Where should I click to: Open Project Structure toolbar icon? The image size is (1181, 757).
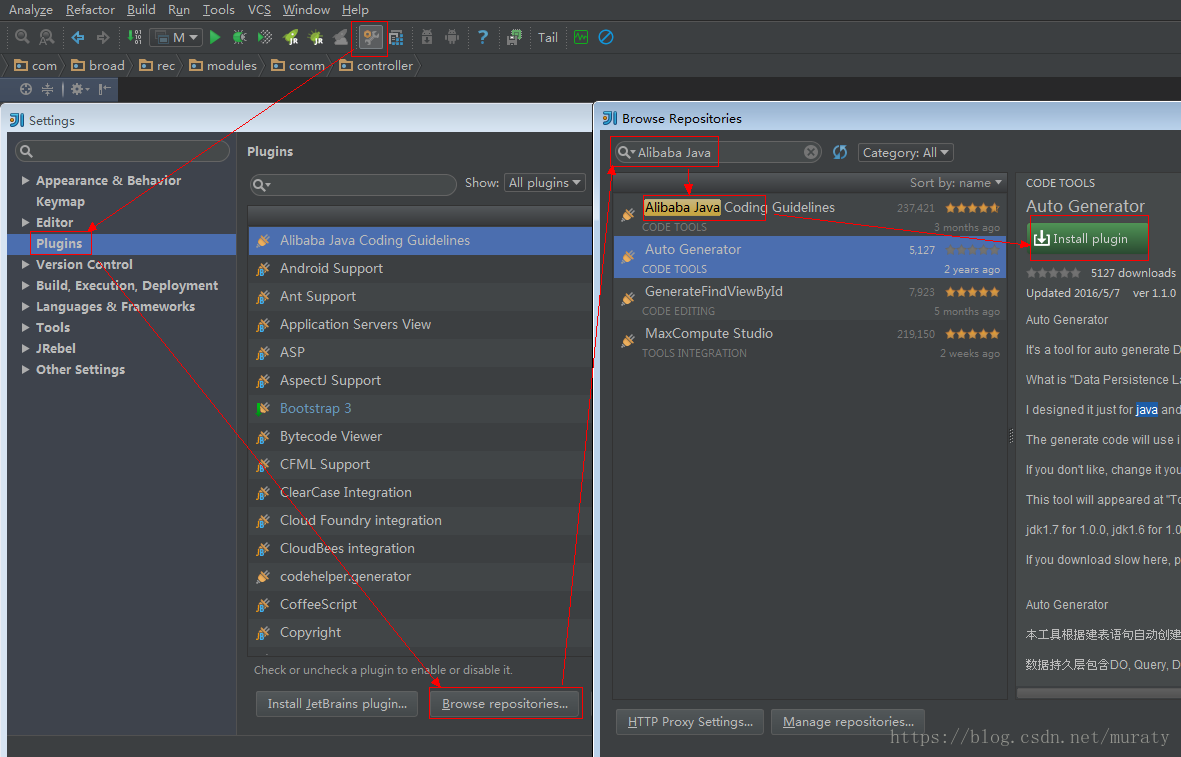(396, 37)
